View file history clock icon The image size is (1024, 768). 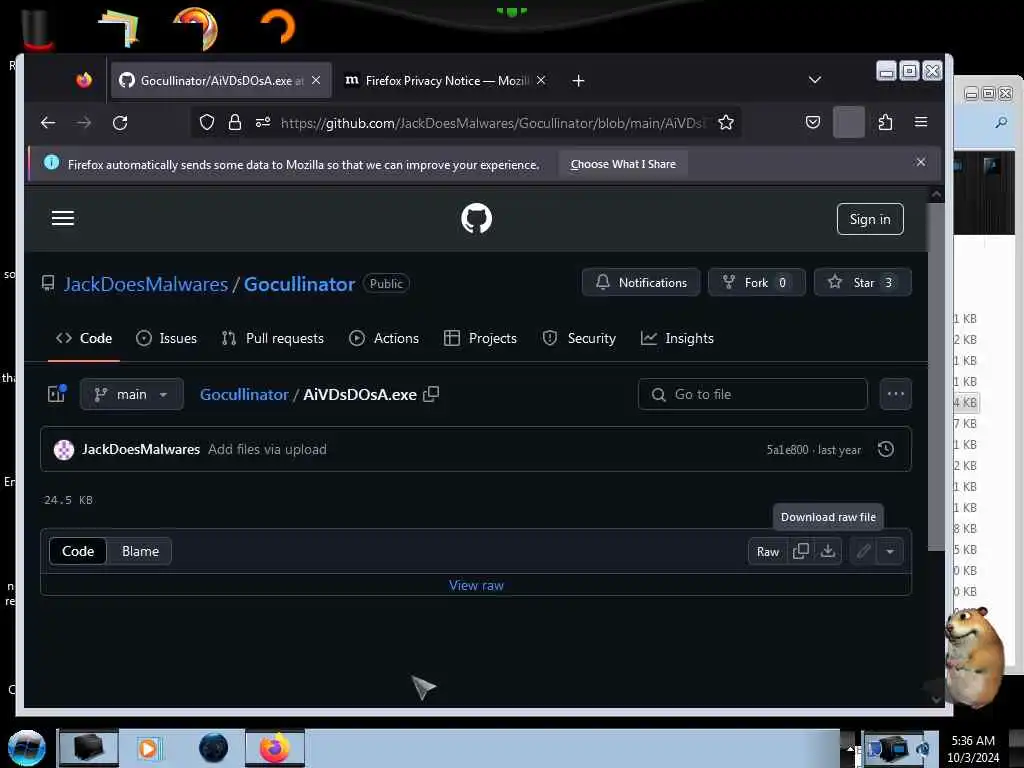click(x=886, y=449)
